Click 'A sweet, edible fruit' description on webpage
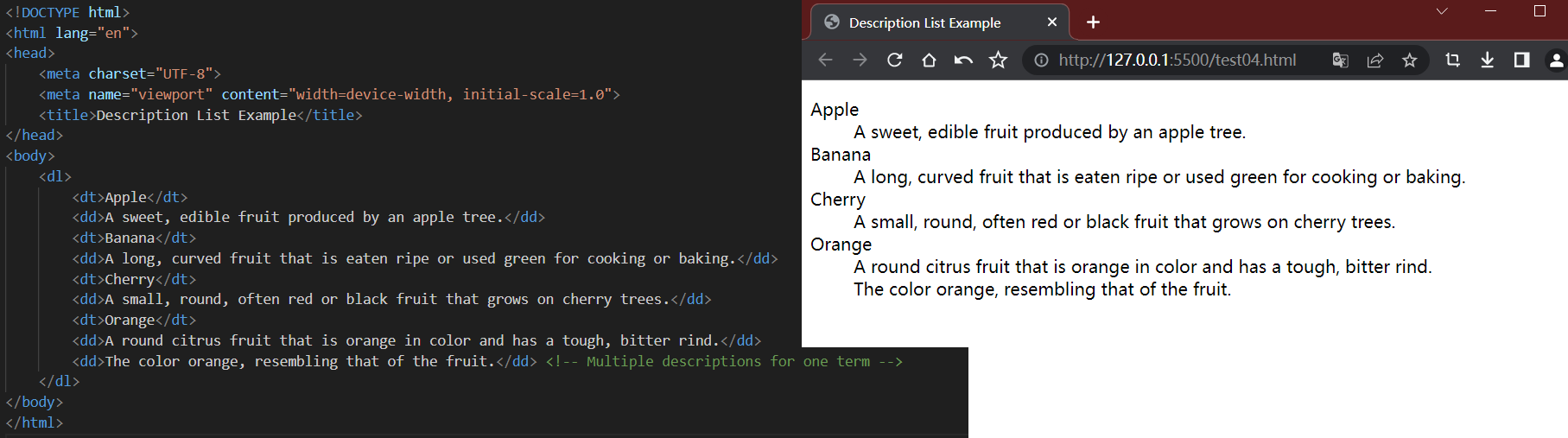Screen dimensions: 1568x438 [1050, 132]
